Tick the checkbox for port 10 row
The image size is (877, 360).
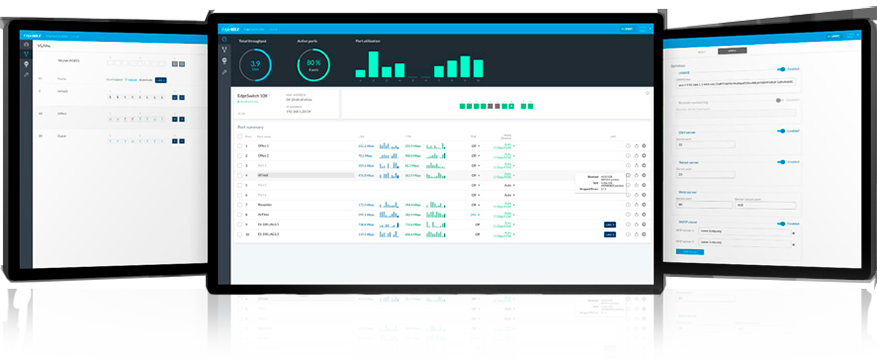pos(240,234)
